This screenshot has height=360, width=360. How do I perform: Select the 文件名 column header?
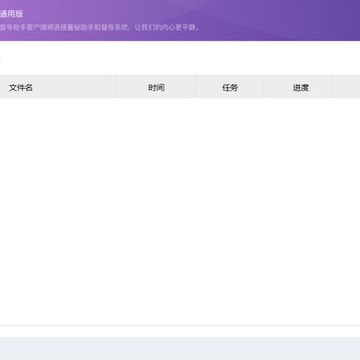[58, 87]
